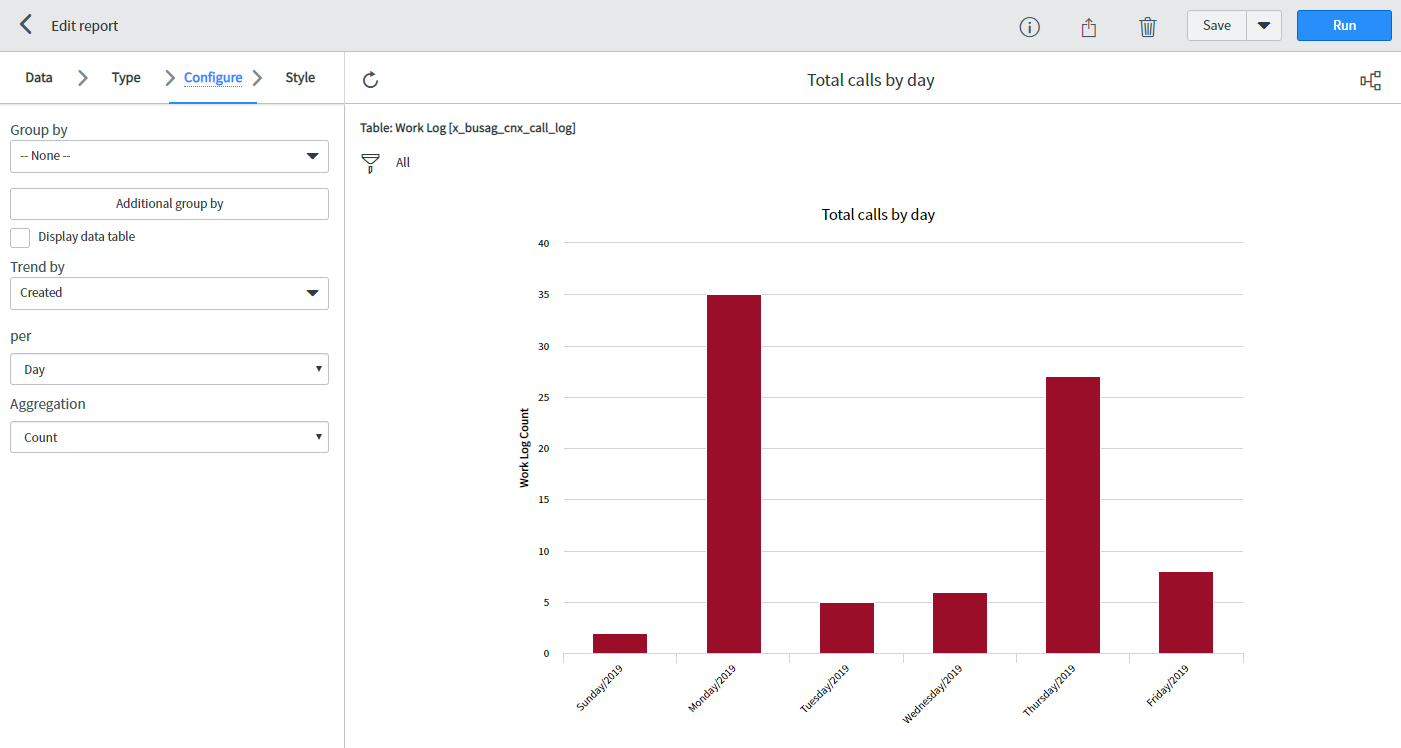Switch to the Data tab
The height and width of the screenshot is (748, 1401).
coord(39,78)
